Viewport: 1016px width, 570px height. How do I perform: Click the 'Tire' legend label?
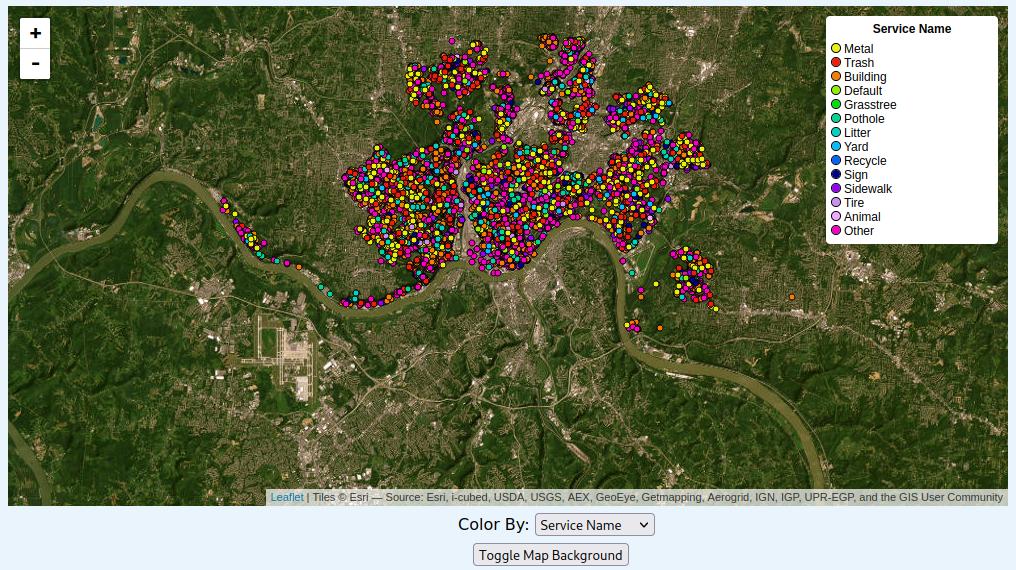coord(854,203)
